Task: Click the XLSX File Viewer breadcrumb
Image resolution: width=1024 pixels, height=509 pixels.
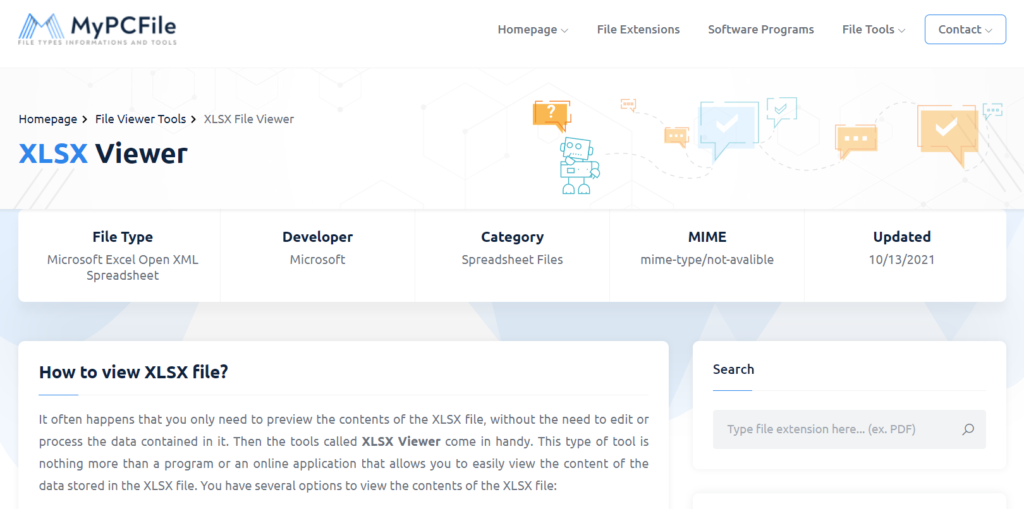Action: click(249, 119)
